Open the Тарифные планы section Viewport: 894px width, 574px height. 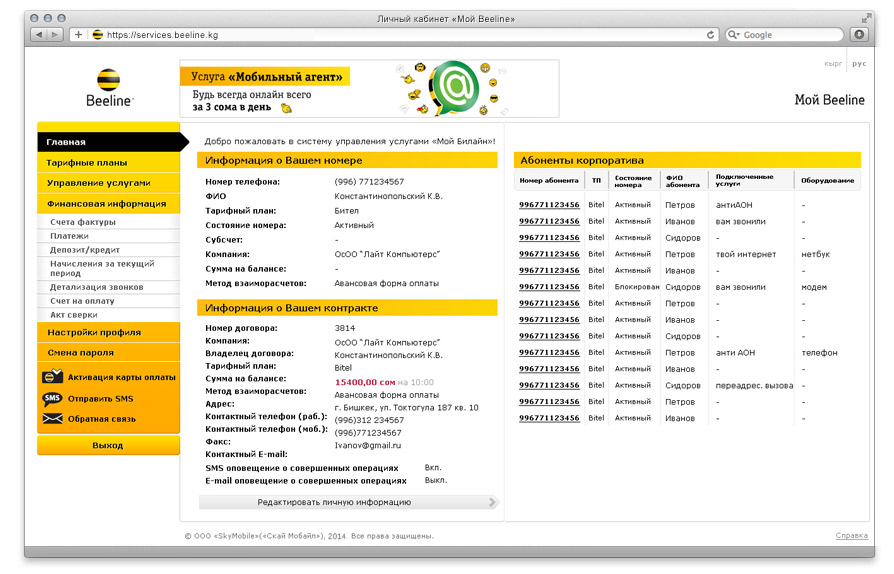click(108, 162)
